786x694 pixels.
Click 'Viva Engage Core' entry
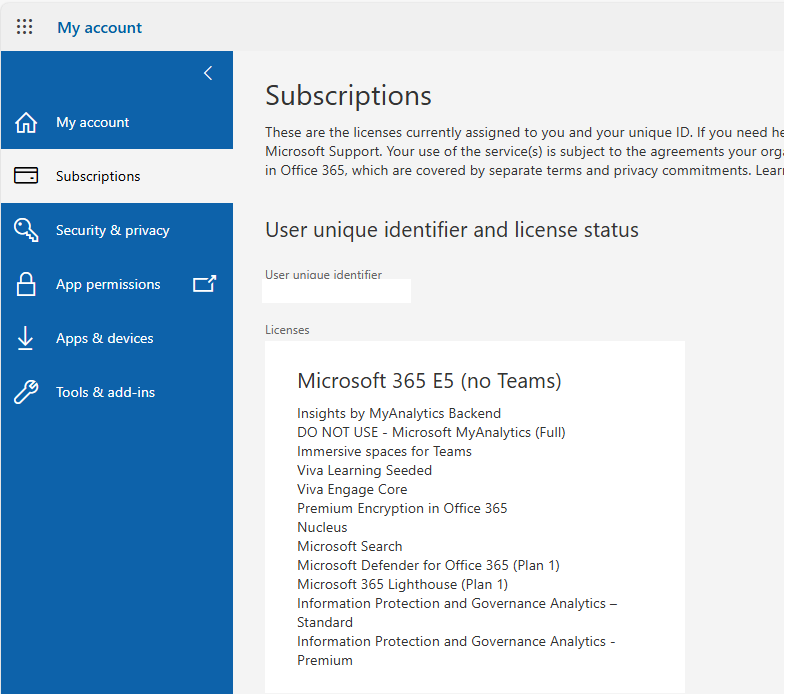tap(352, 489)
